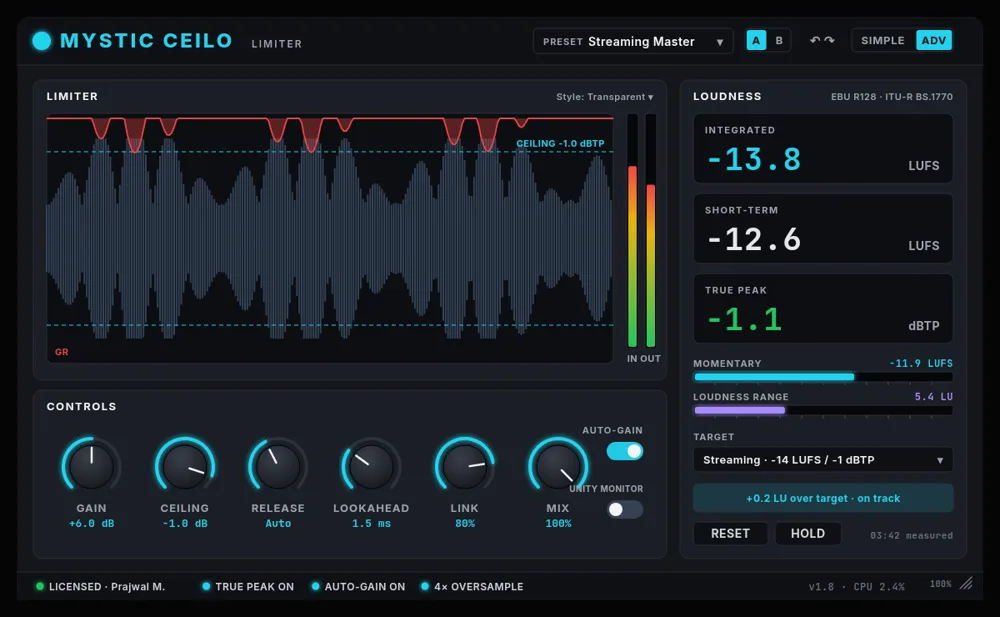
Task: Click the Release knob
Action: 277,466
